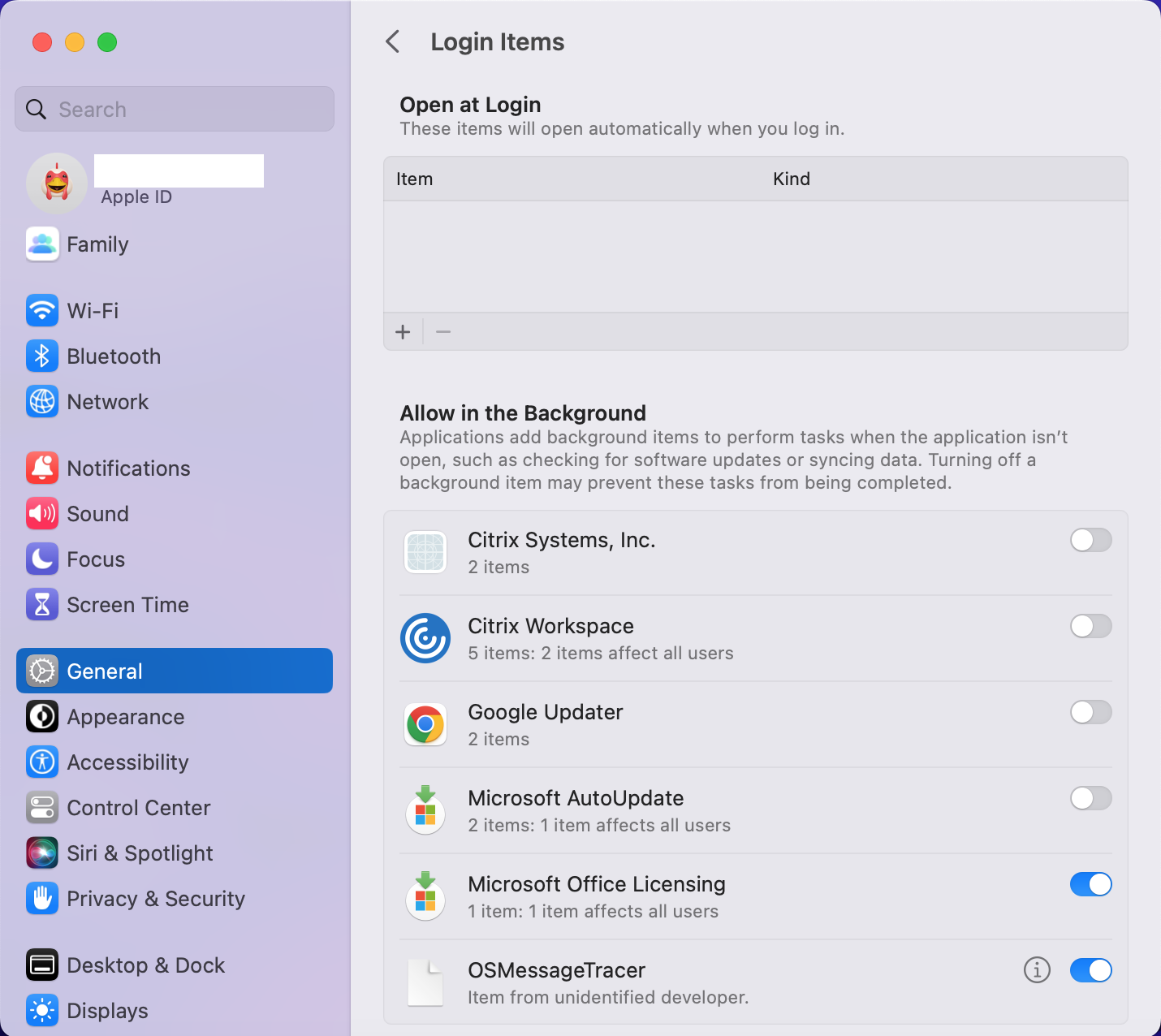Click the Control Center icon
The height and width of the screenshot is (1036, 1161).
42,807
